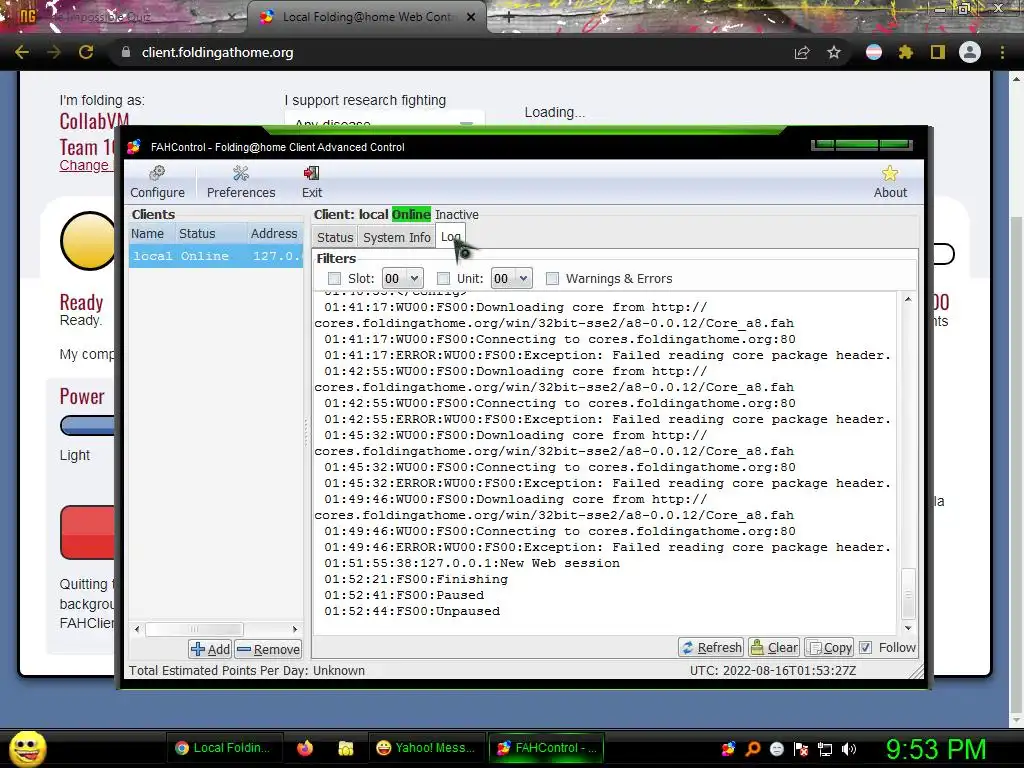This screenshot has width=1024, height=768.
Task: Add a new client
Action: pos(210,649)
